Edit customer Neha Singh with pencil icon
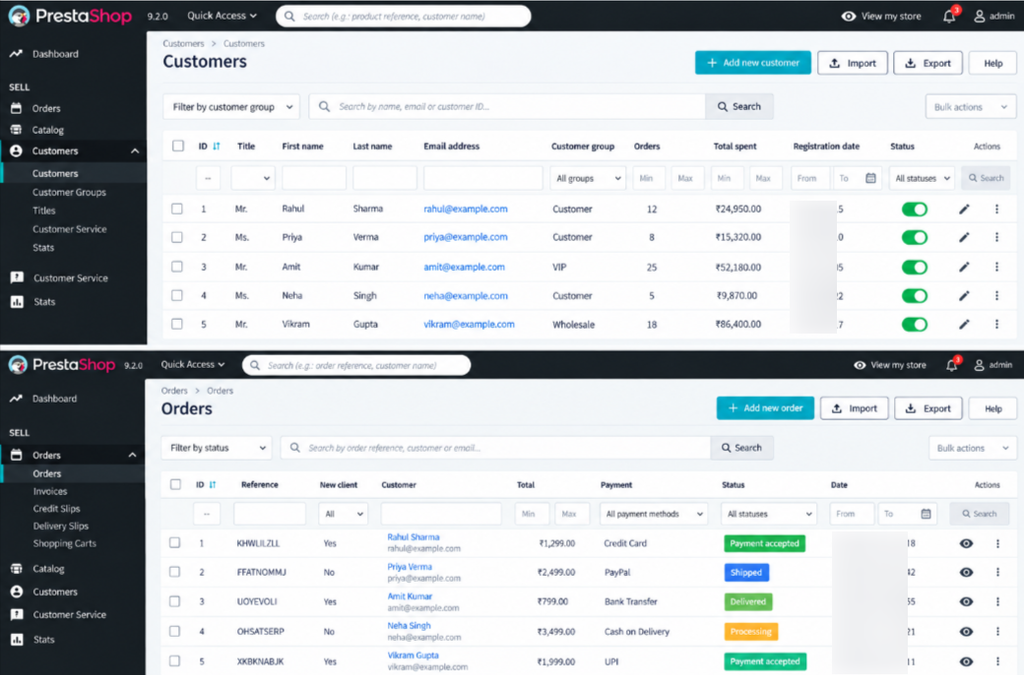Viewport: 1024px width, 675px height. (964, 295)
